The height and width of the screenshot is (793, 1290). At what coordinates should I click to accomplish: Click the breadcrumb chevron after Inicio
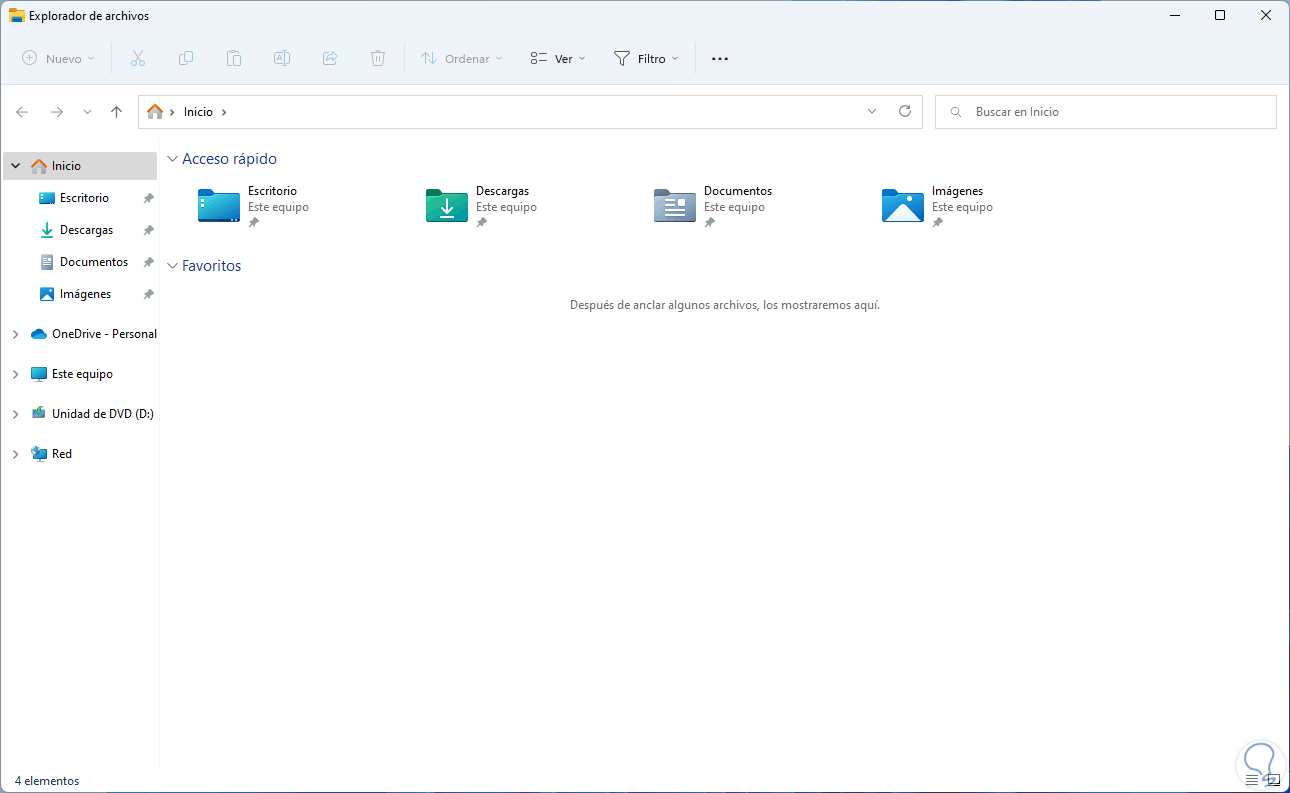(x=224, y=112)
